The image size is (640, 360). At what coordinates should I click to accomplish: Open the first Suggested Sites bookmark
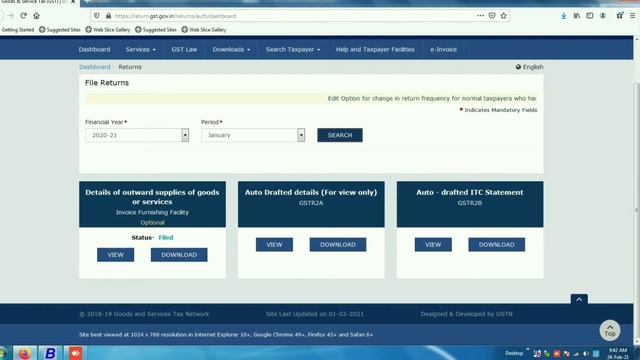60,30
